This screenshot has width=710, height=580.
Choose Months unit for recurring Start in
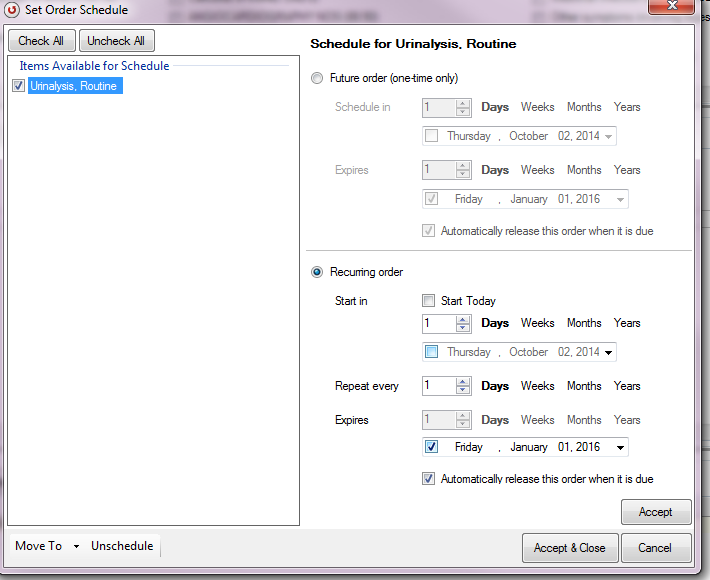coord(584,323)
